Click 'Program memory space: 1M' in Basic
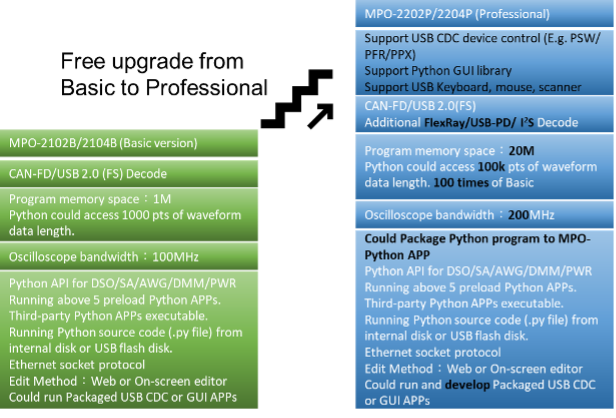 click(x=90, y=199)
